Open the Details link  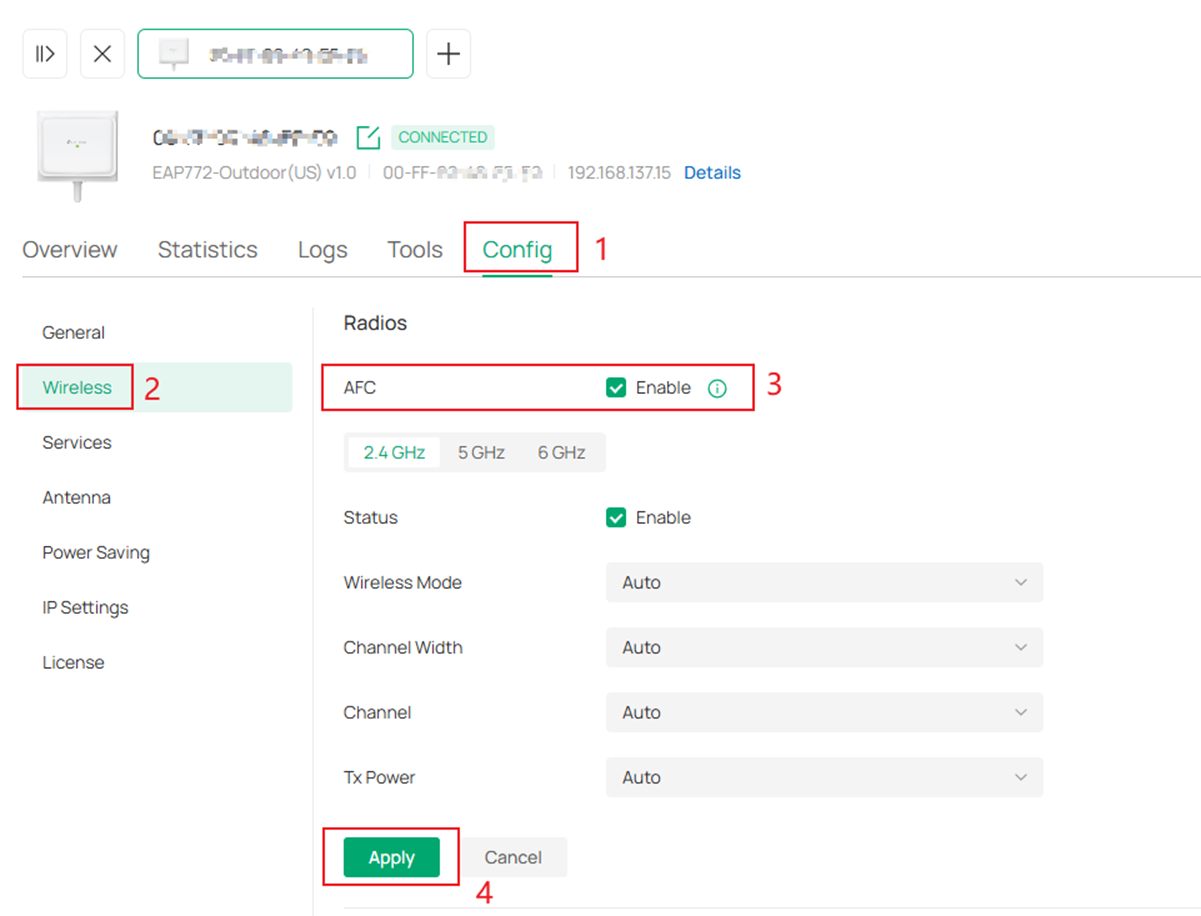click(712, 173)
